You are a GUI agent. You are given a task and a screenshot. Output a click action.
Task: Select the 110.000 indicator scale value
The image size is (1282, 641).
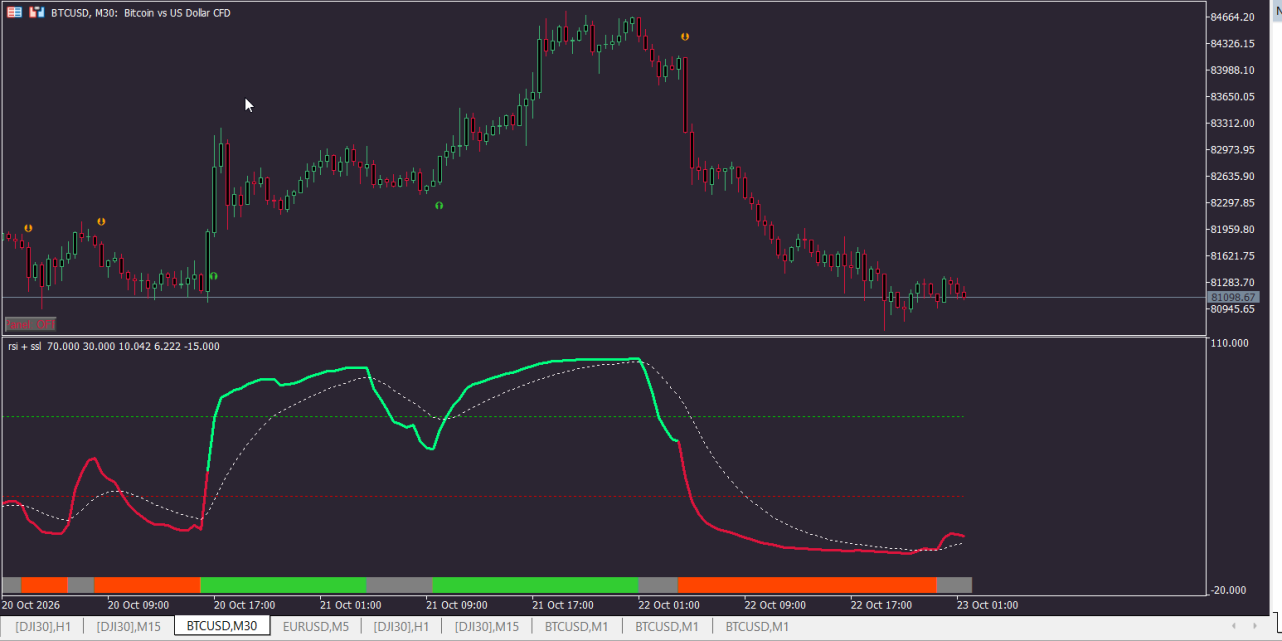tap(1229, 343)
